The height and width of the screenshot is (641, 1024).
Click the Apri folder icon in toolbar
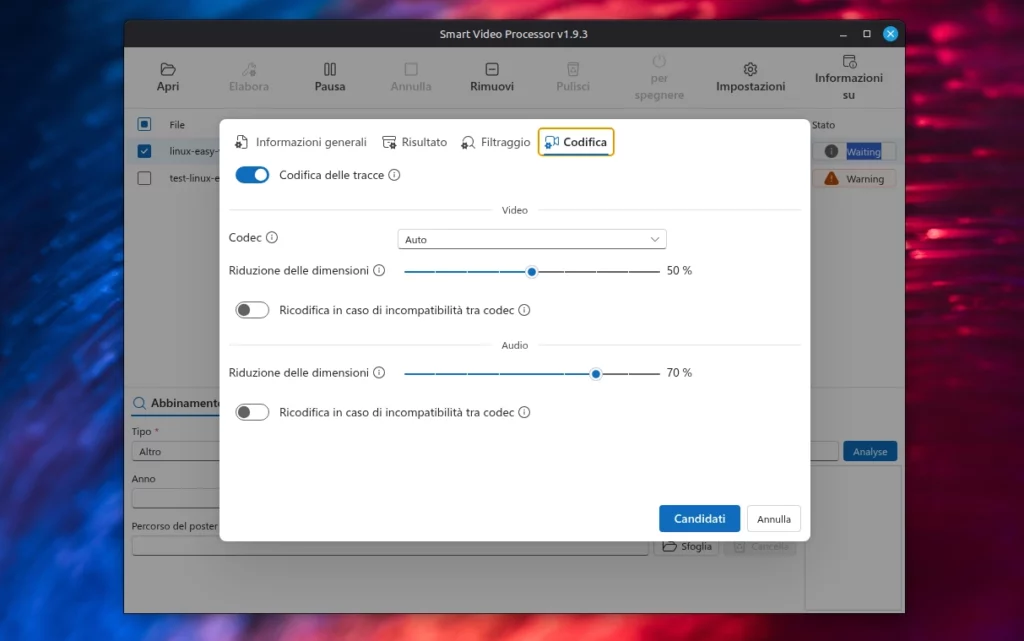tap(168, 69)
